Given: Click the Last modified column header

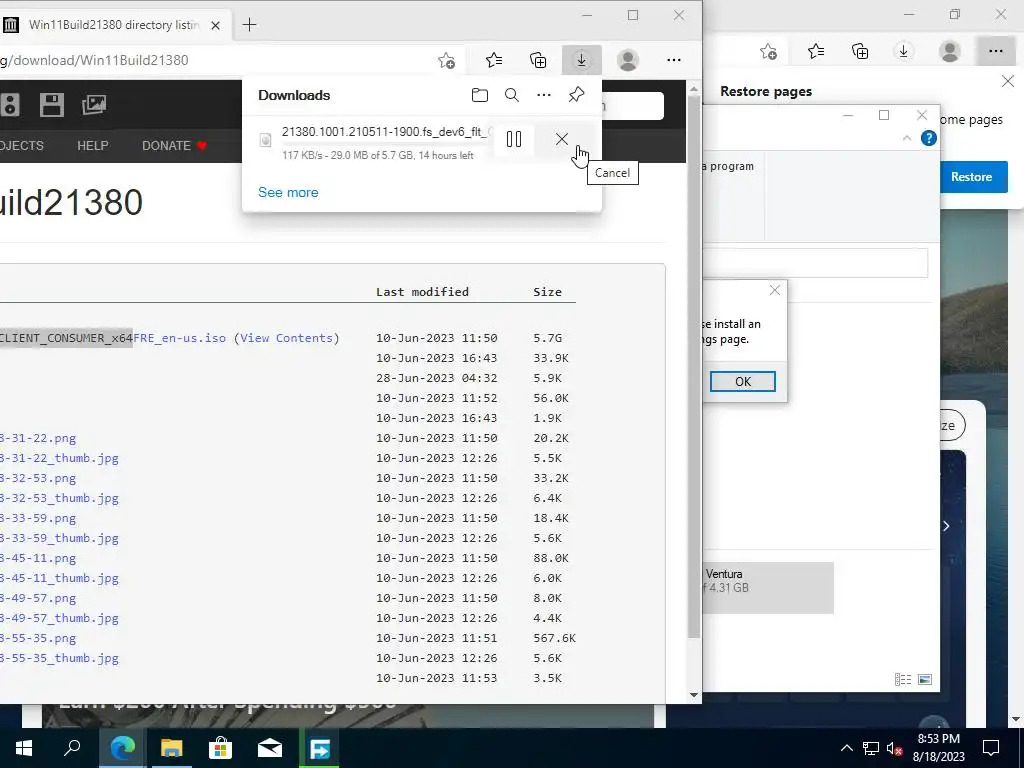Looking at the screenshot, I should click(x=423, y=292).
